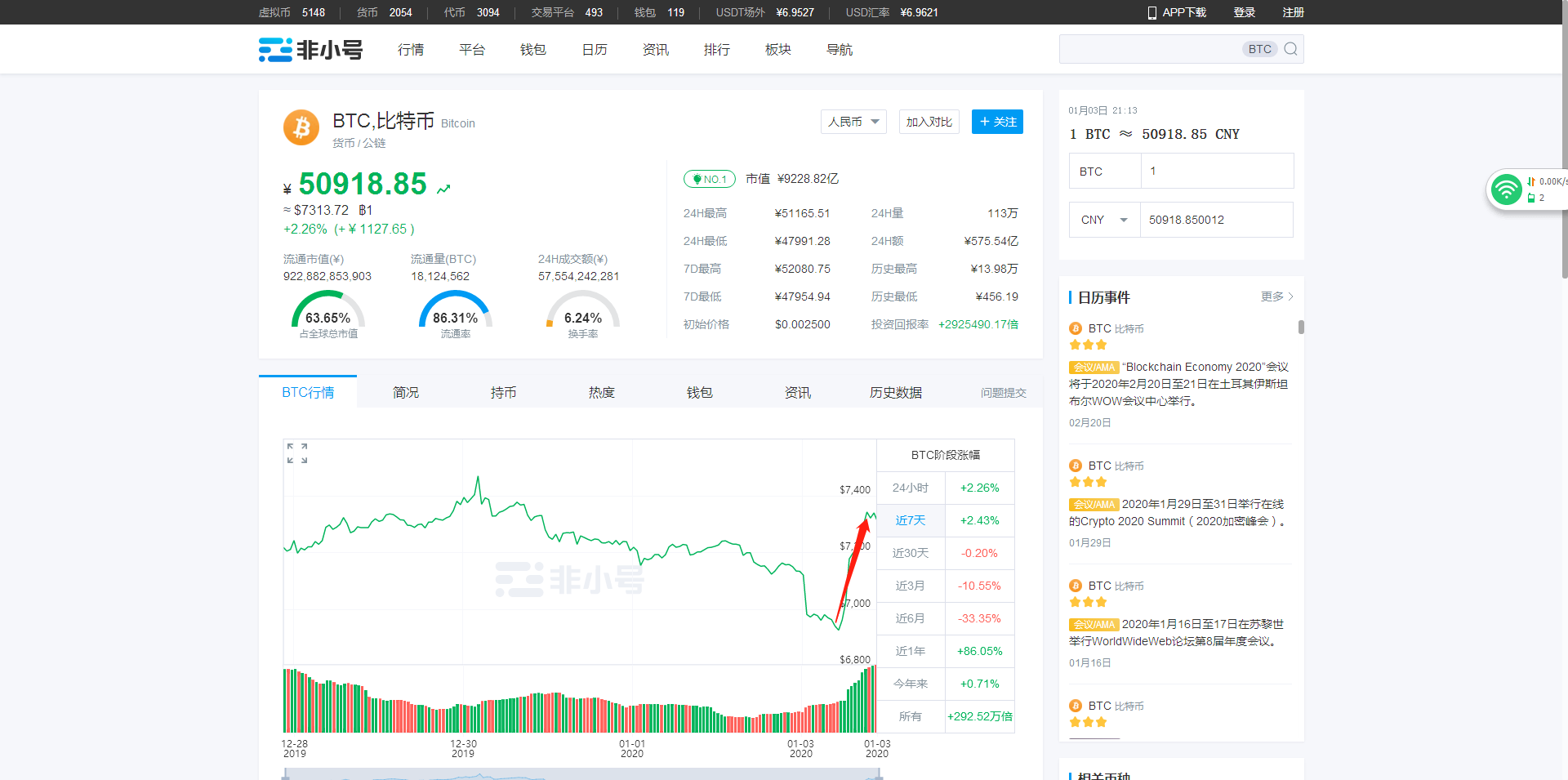Open the 板块 navigation menu
This screenshot has height=780, width=1568.
click(x=778, y=50)
